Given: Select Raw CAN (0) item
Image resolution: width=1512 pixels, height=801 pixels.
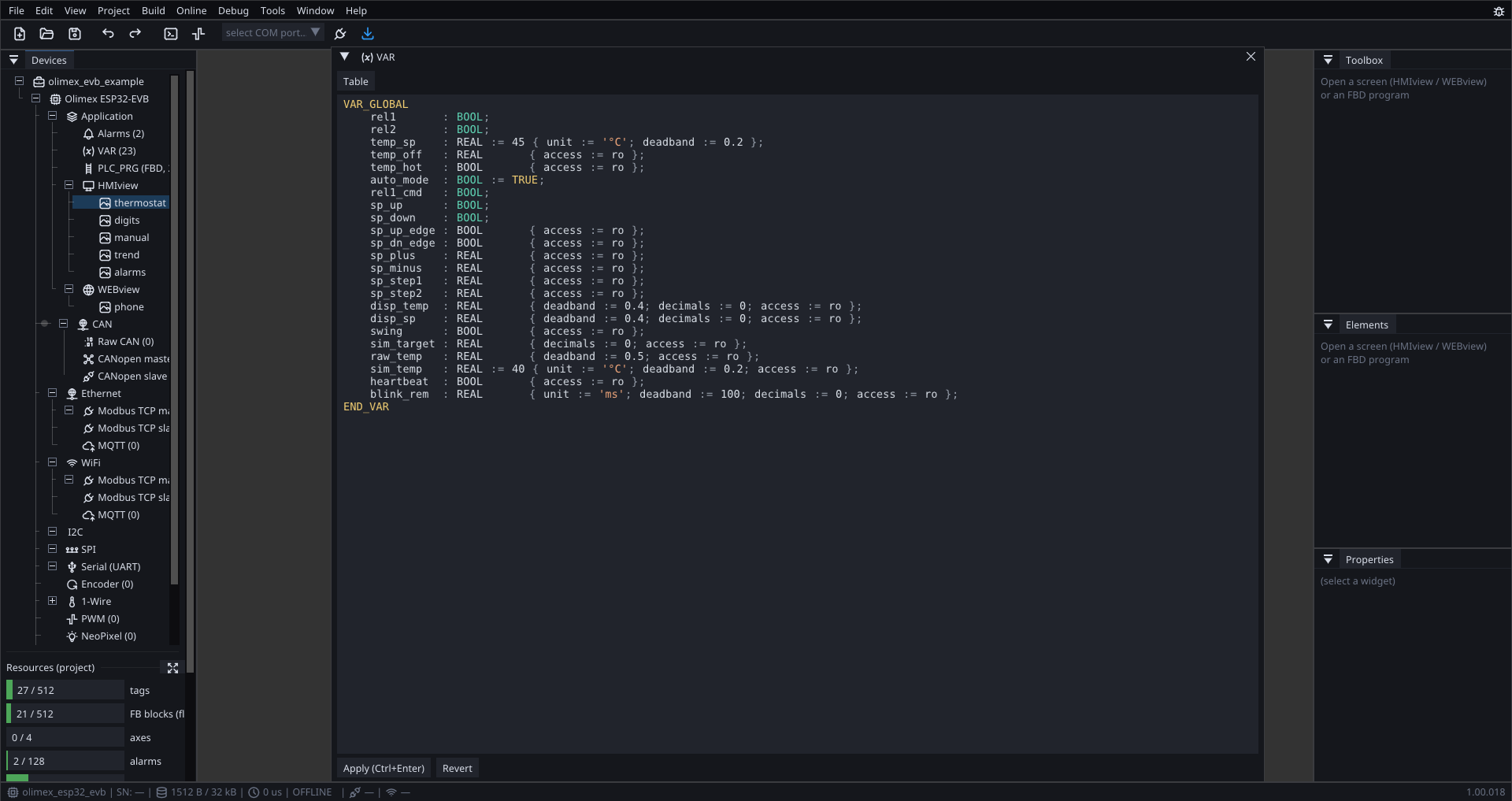Looking at the screenshot, I should point(118,342).
